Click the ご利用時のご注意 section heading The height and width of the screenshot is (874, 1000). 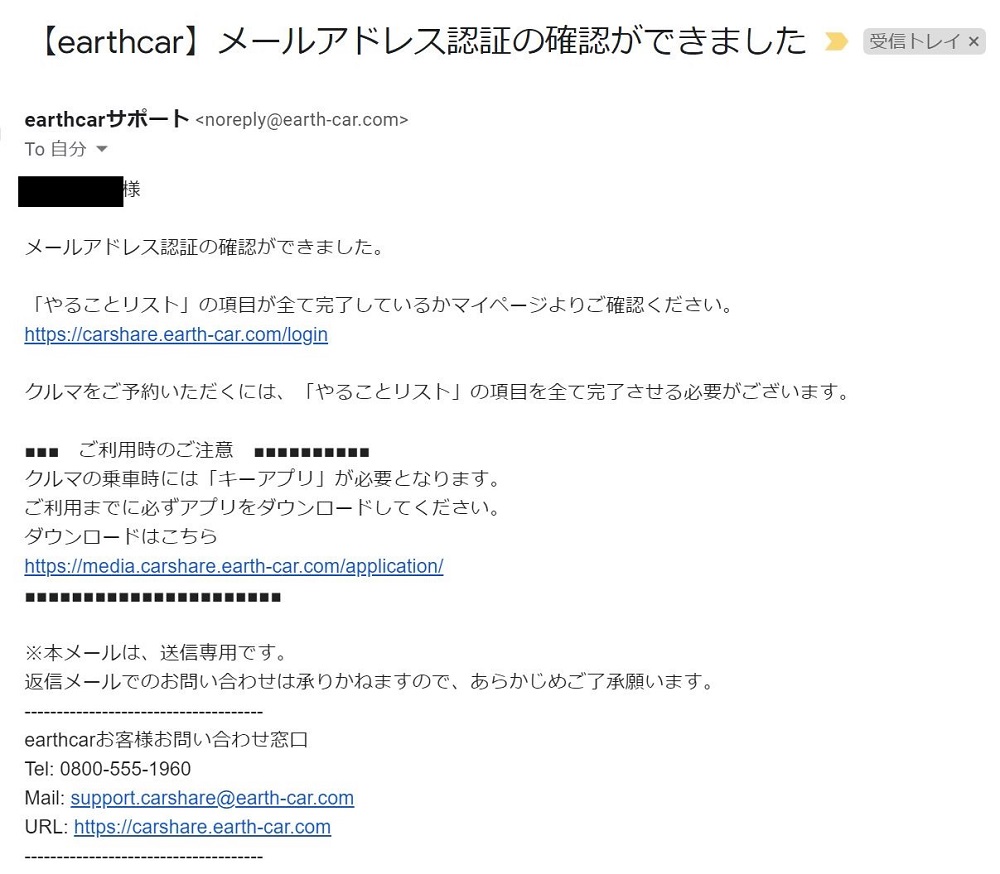(x=156, y=450)
